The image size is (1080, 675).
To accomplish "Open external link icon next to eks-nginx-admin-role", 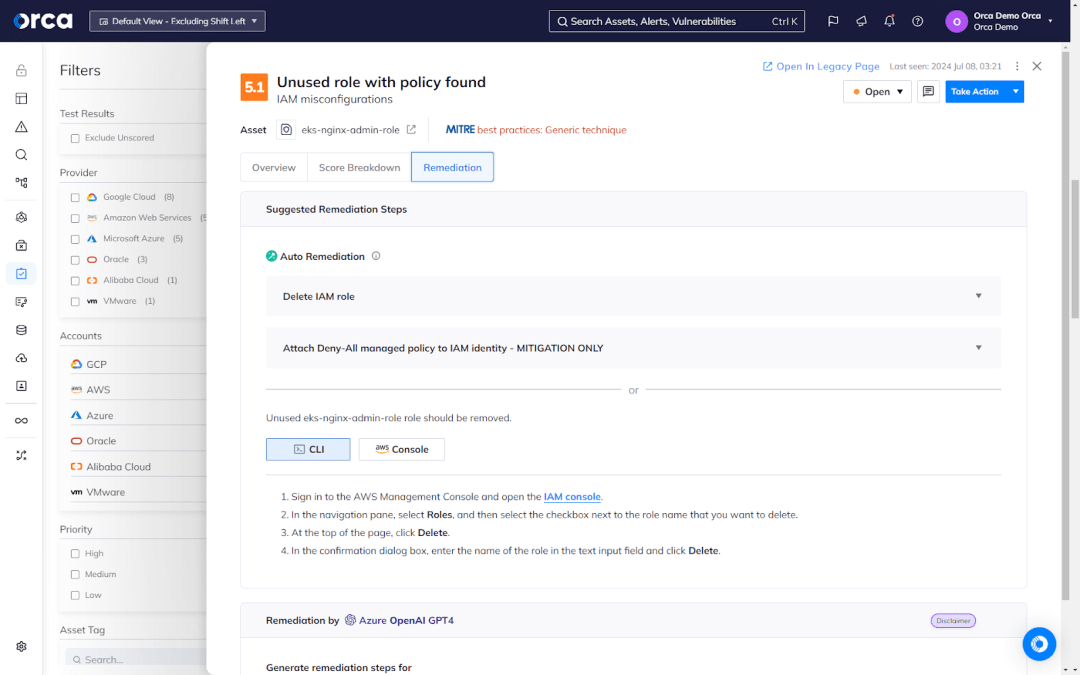I will pyautogui.click(x=411, y=129).
